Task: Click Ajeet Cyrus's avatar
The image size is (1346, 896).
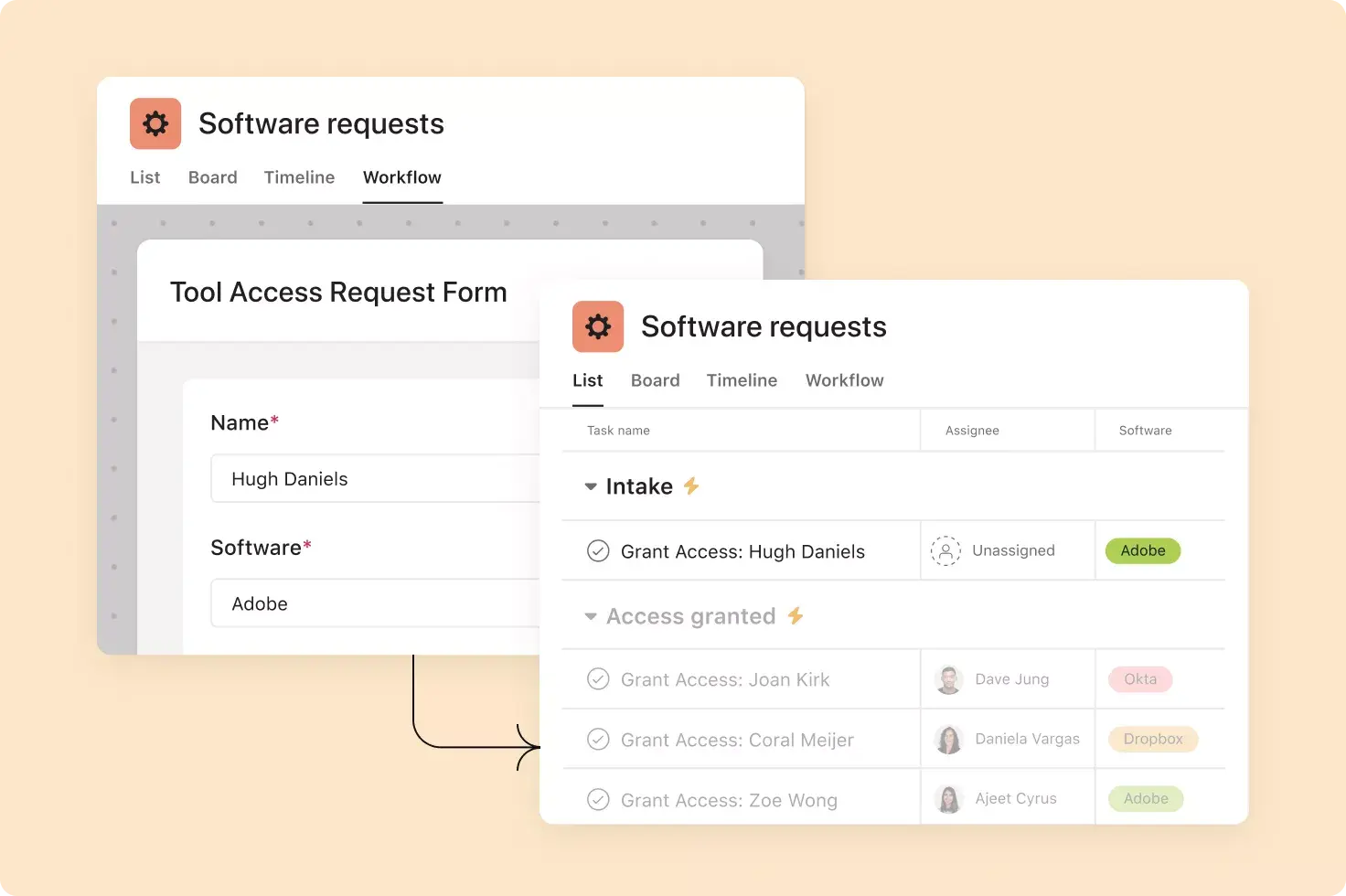Action: (x=949, y=799)
